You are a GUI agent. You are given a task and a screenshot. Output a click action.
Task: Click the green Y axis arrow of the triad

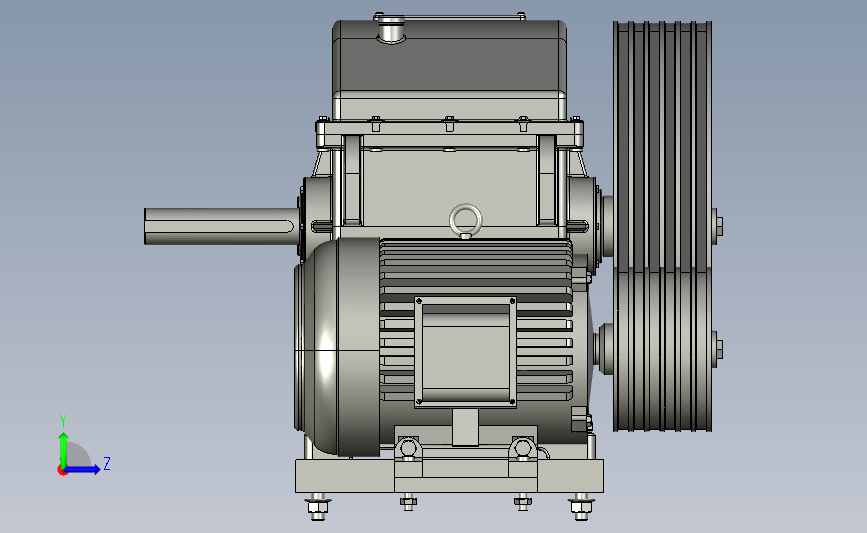tap(63, 449)
